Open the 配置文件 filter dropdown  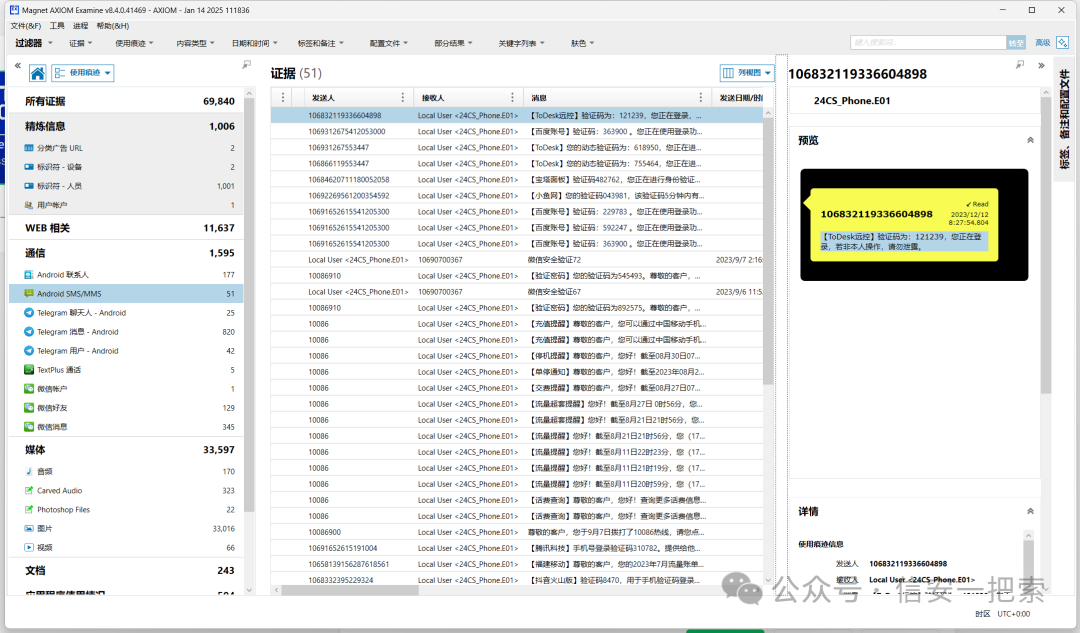coord(388,43)
